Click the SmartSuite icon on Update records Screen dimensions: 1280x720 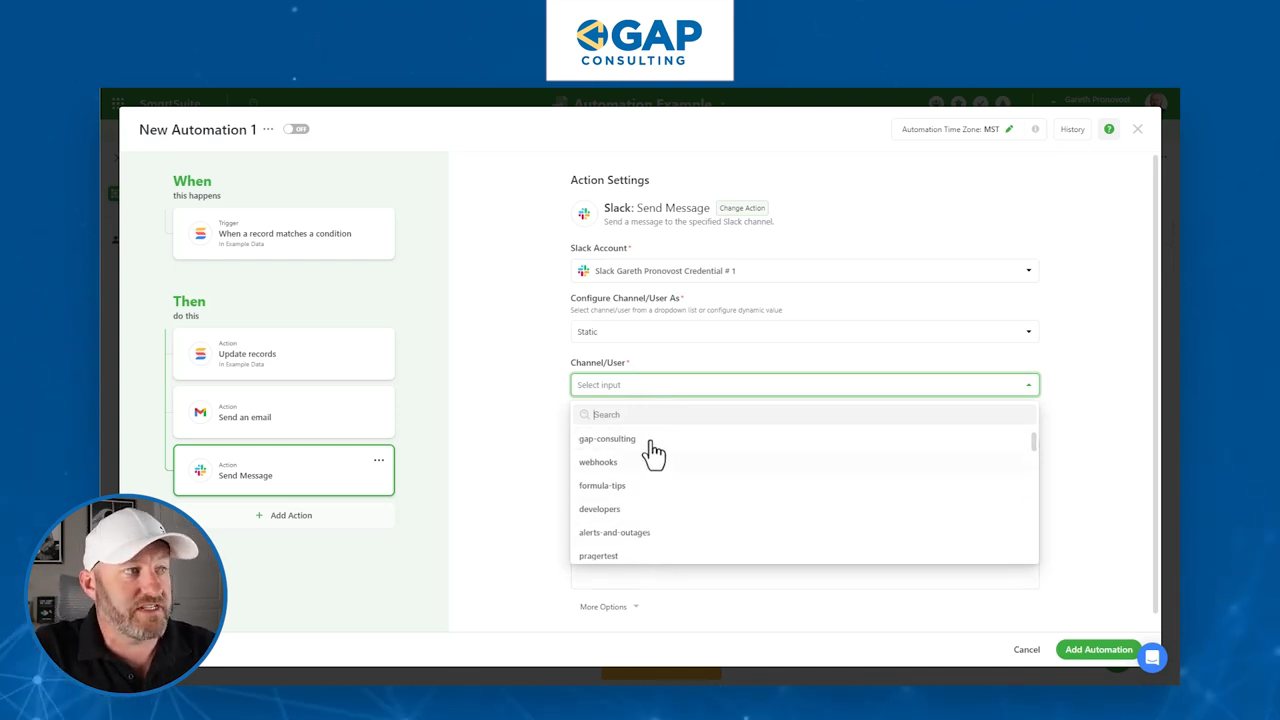(200, 353)
